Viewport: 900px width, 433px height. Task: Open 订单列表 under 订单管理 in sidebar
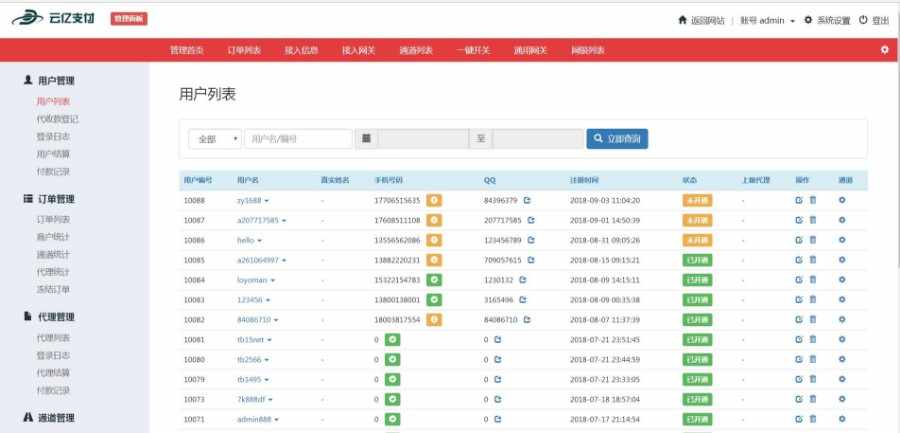tap(53, 219)
